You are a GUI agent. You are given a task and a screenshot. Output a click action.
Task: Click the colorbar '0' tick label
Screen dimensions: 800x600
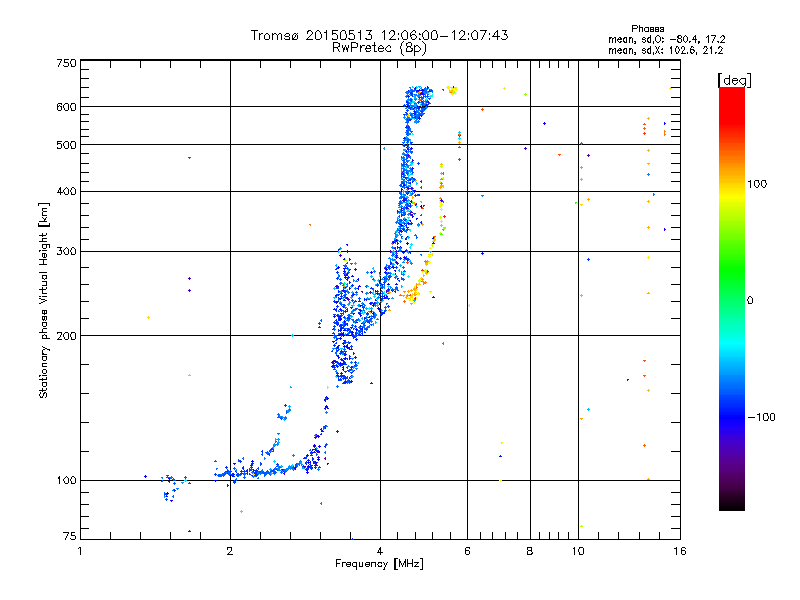tap(750, 301)
